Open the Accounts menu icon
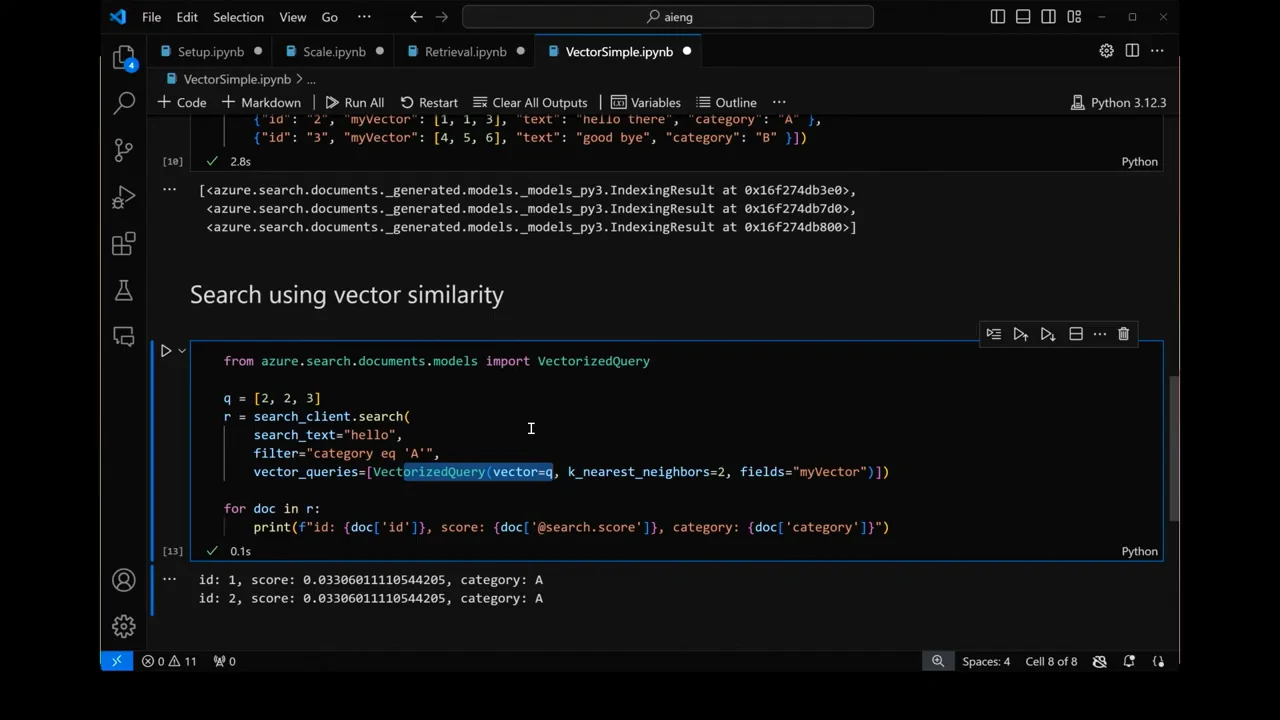The height and width of the screenshot is (720, 1280). pos(124,580)
